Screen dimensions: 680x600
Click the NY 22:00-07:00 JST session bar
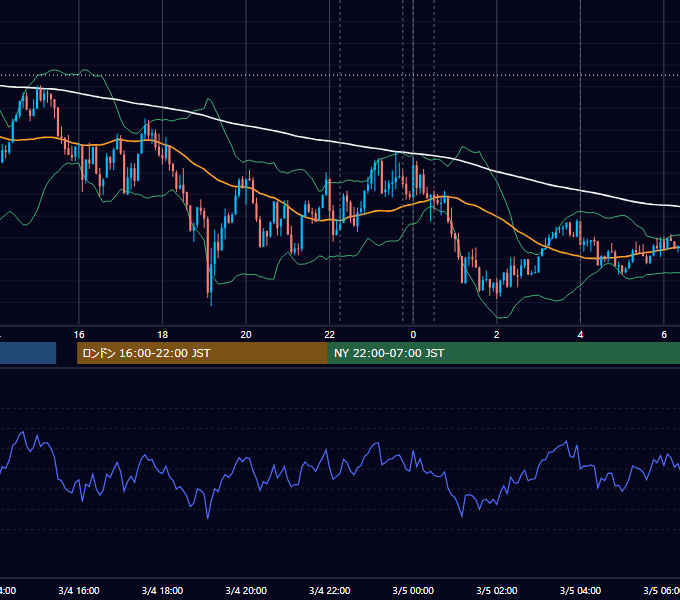pyautogui.click(x=503, y=353)
